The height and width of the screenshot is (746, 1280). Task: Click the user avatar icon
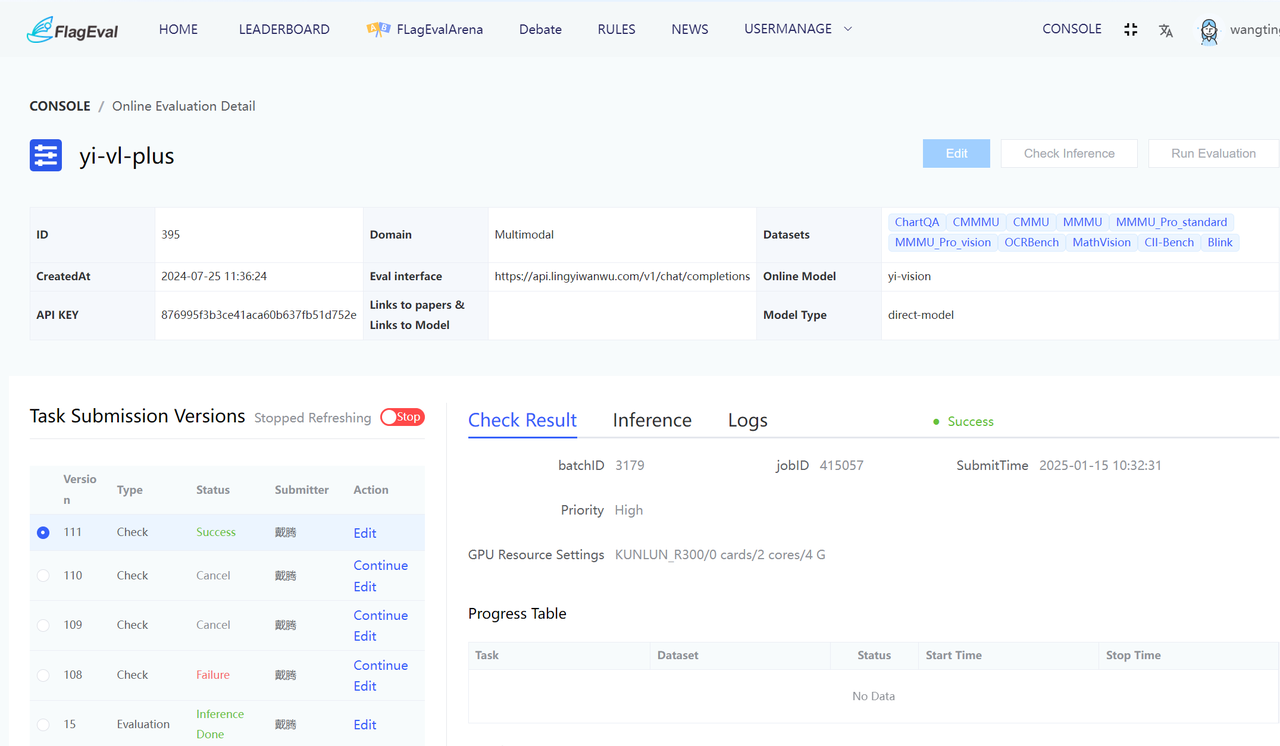coord(1208,31)
